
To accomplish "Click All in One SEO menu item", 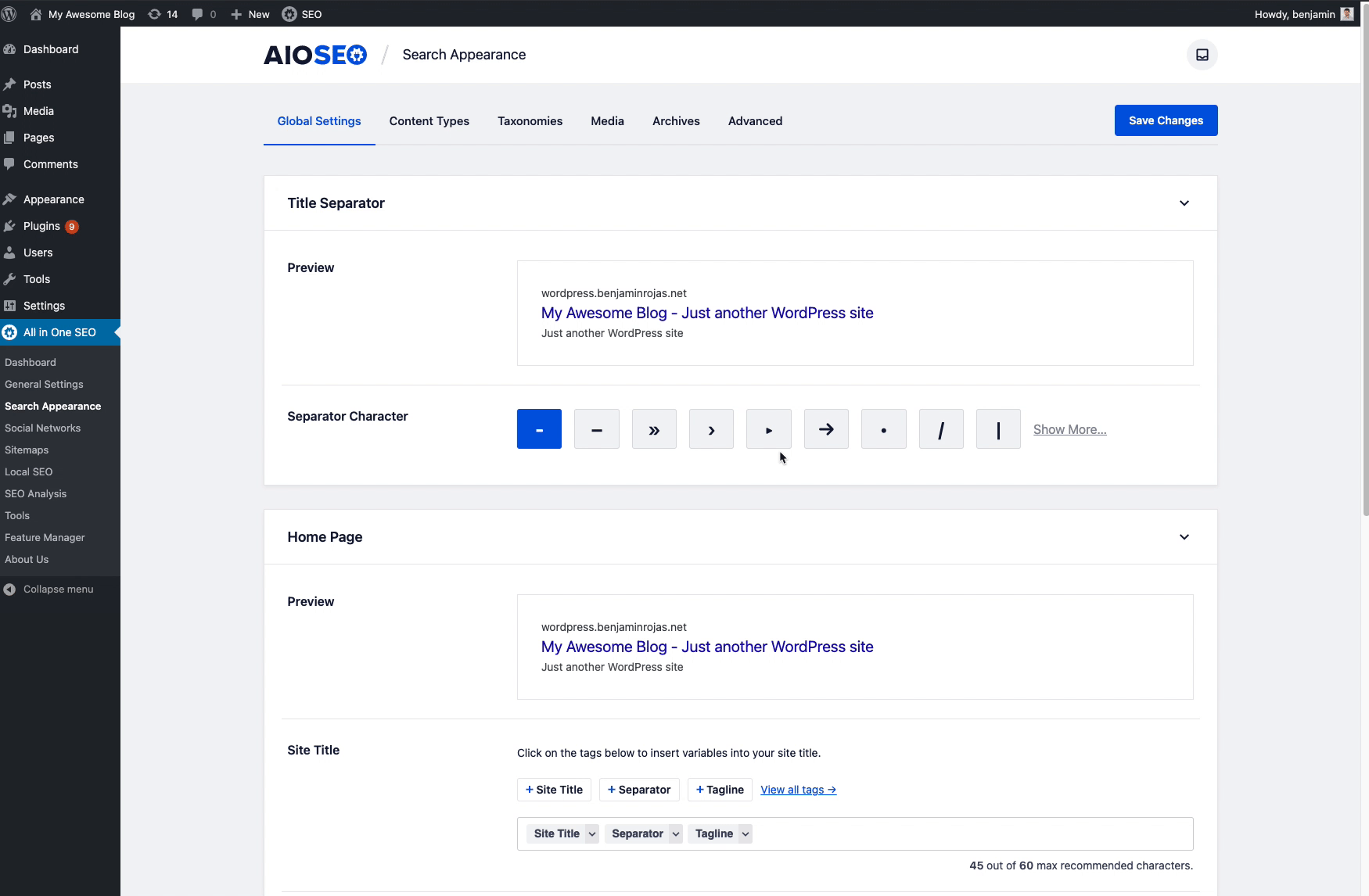I will [59, 332].
